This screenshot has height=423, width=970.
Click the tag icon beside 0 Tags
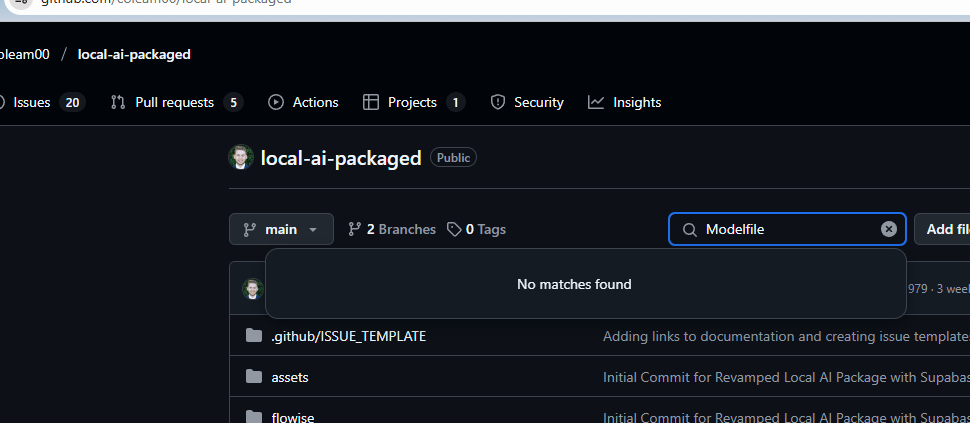pos(454,229)
